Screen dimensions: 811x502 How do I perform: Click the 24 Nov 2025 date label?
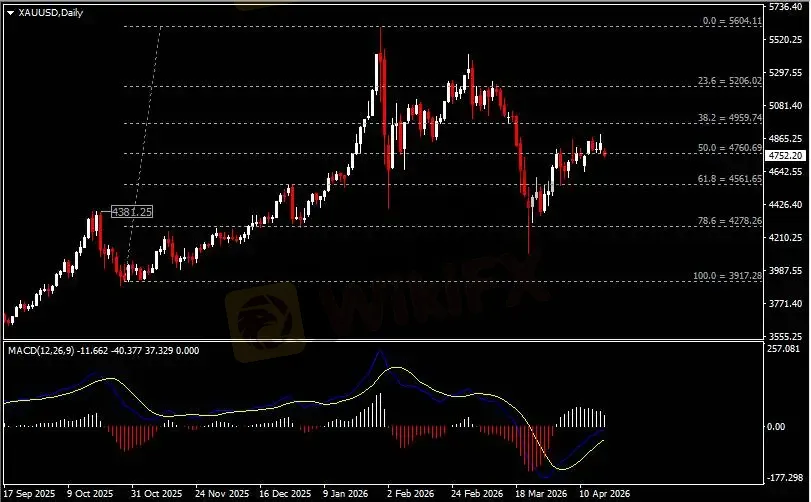point(222,494)
